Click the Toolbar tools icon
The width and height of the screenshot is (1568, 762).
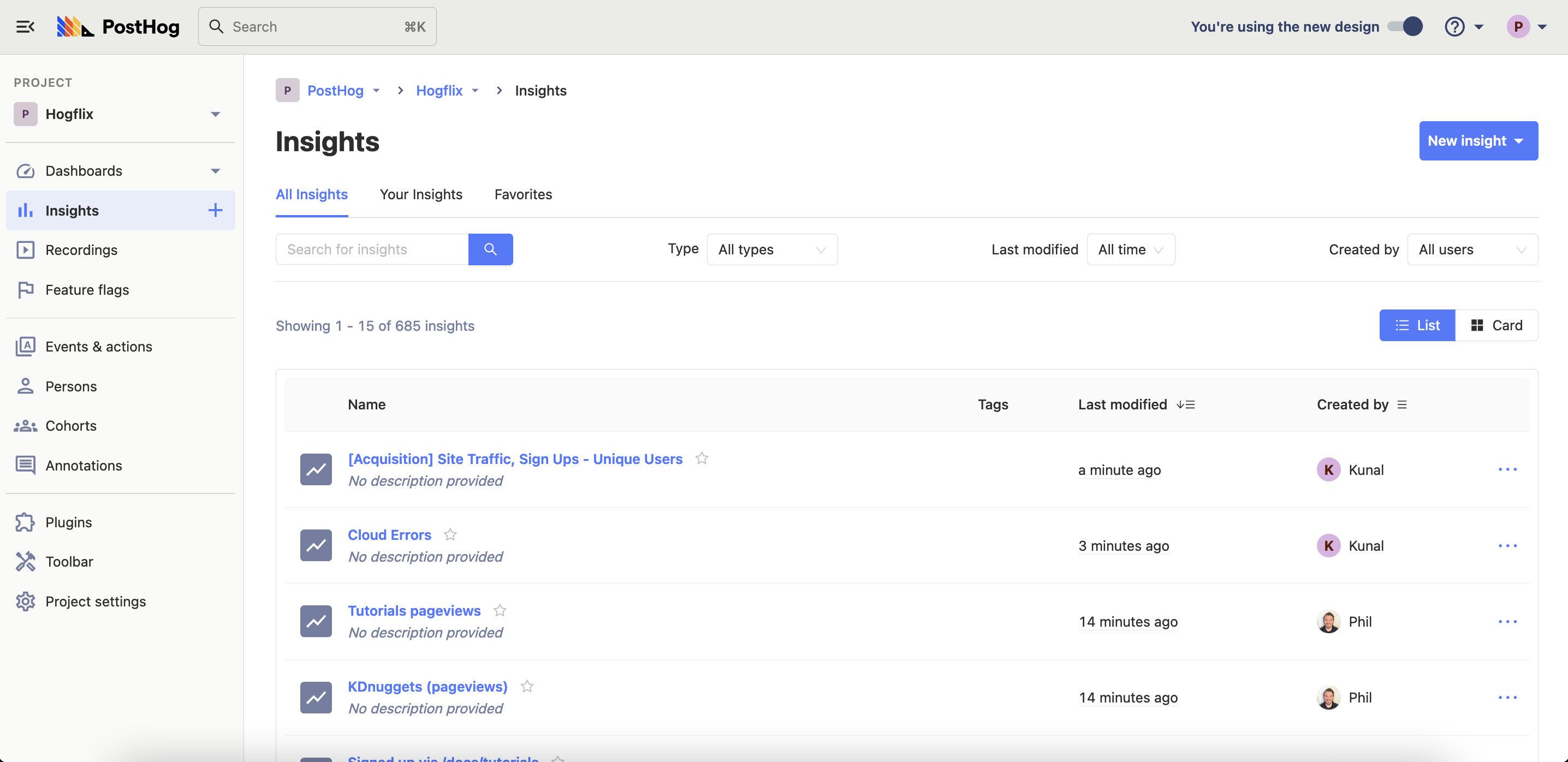[x=25, y=561]
